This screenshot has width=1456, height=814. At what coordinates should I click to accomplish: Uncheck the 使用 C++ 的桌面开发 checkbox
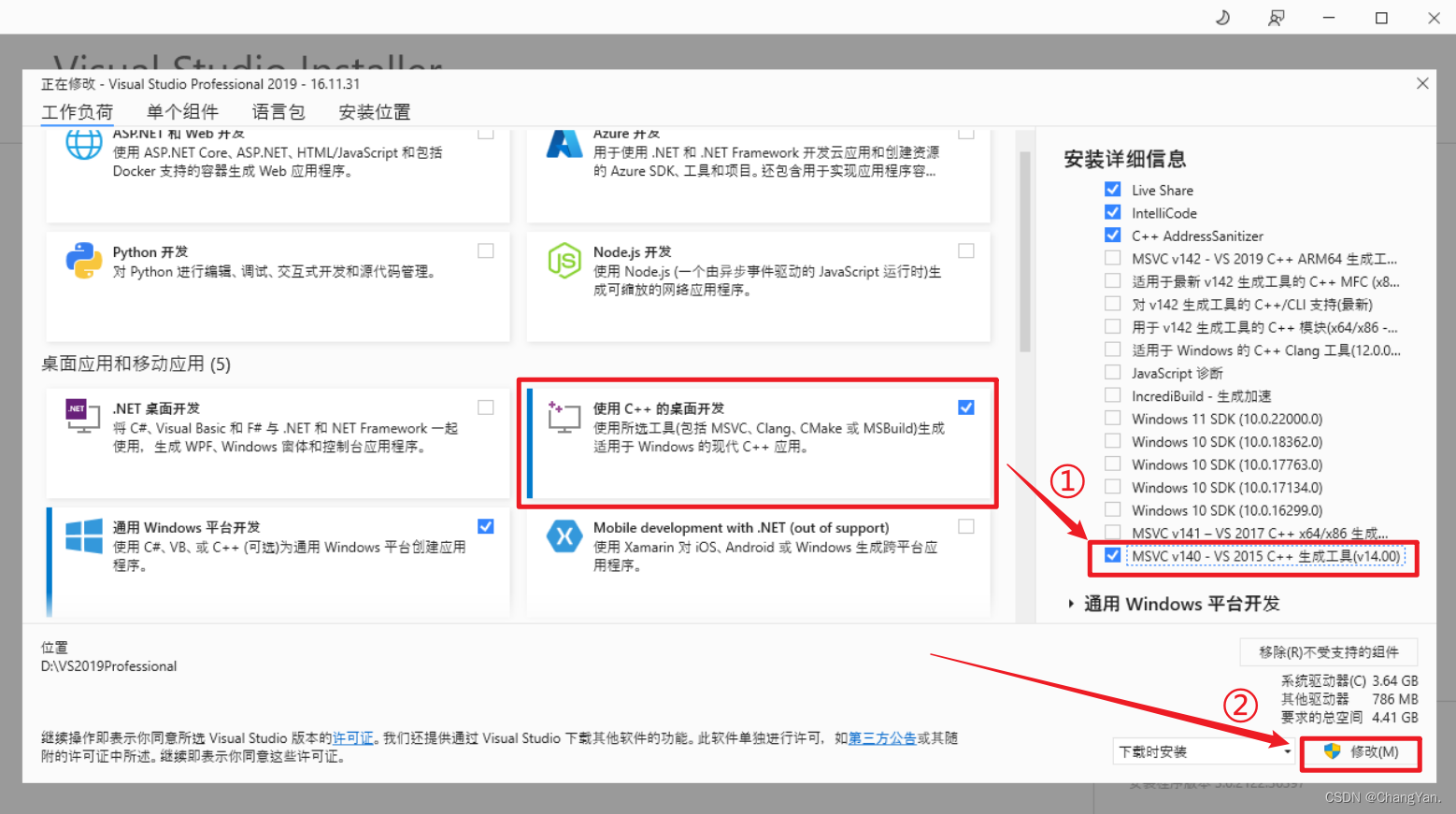pyautogui.click(x=966, y=407)
